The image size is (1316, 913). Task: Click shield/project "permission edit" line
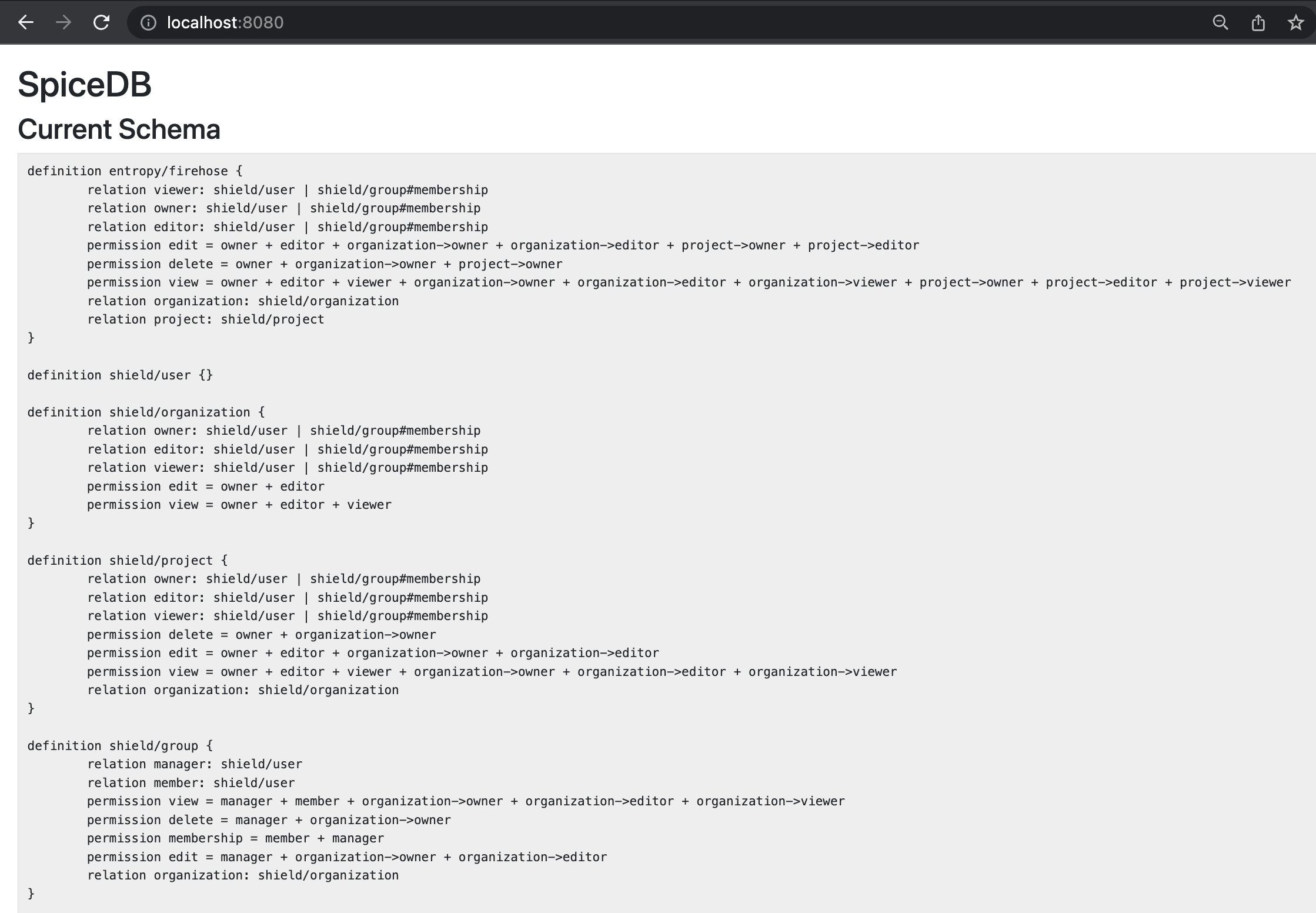coord(373,653)
